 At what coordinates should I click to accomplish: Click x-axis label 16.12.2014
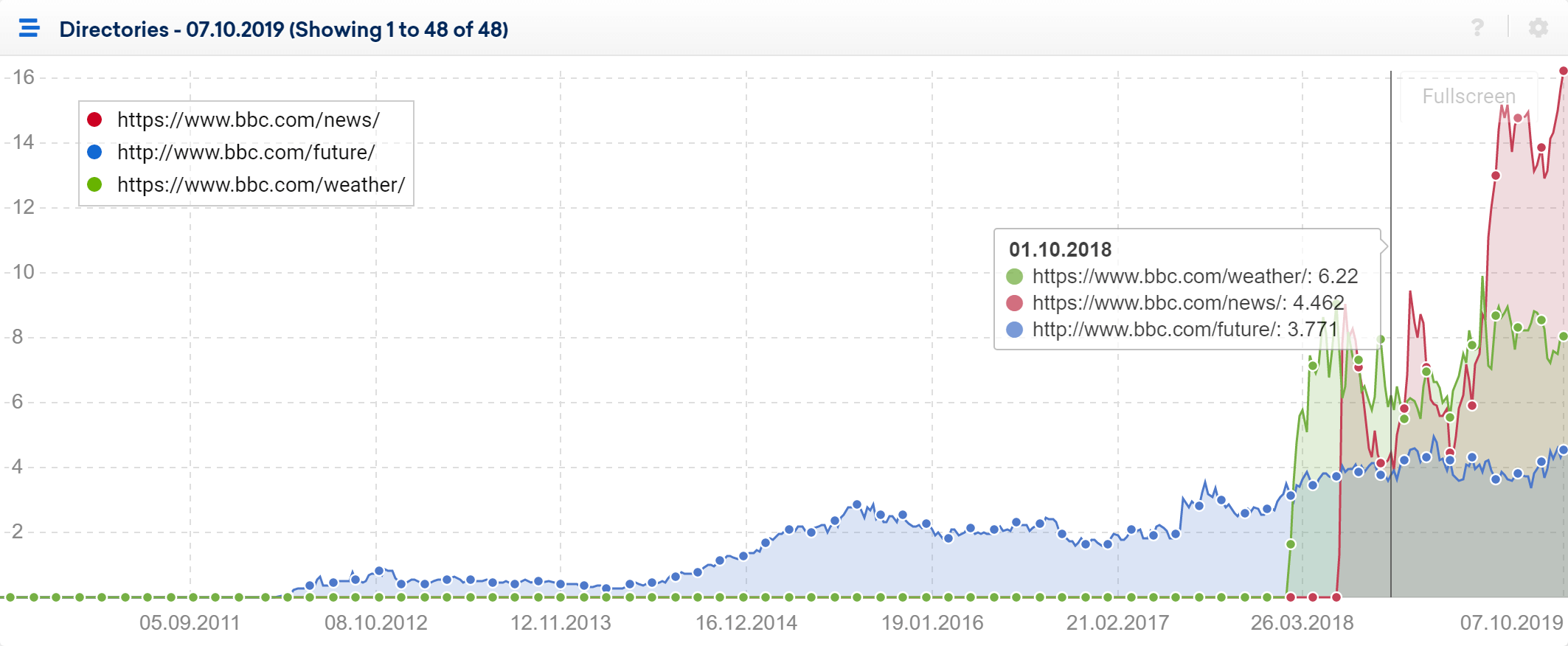746,622
